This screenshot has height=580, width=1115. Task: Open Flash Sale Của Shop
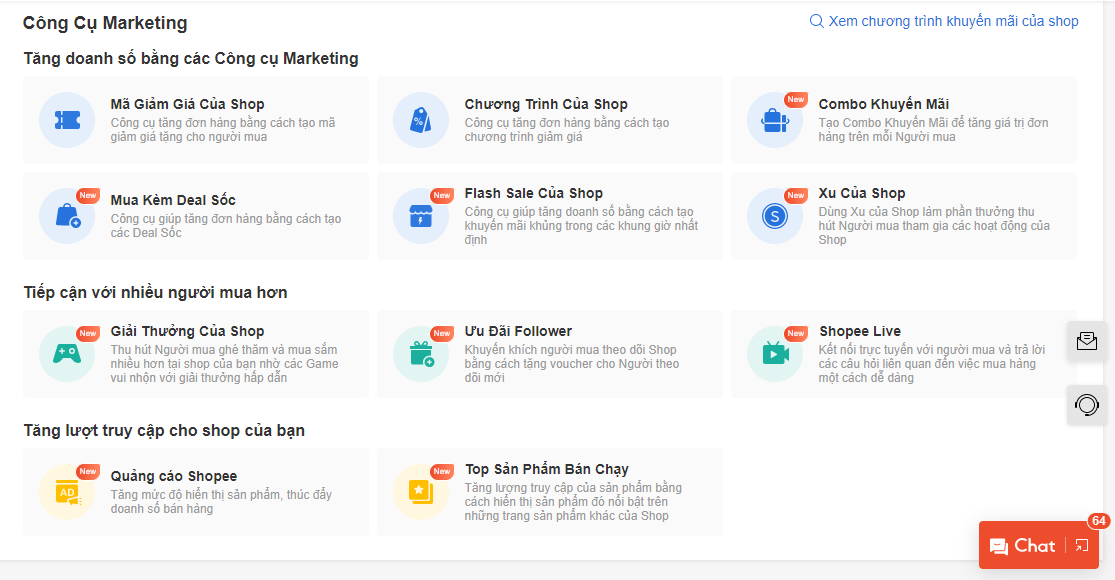point(420,216)
